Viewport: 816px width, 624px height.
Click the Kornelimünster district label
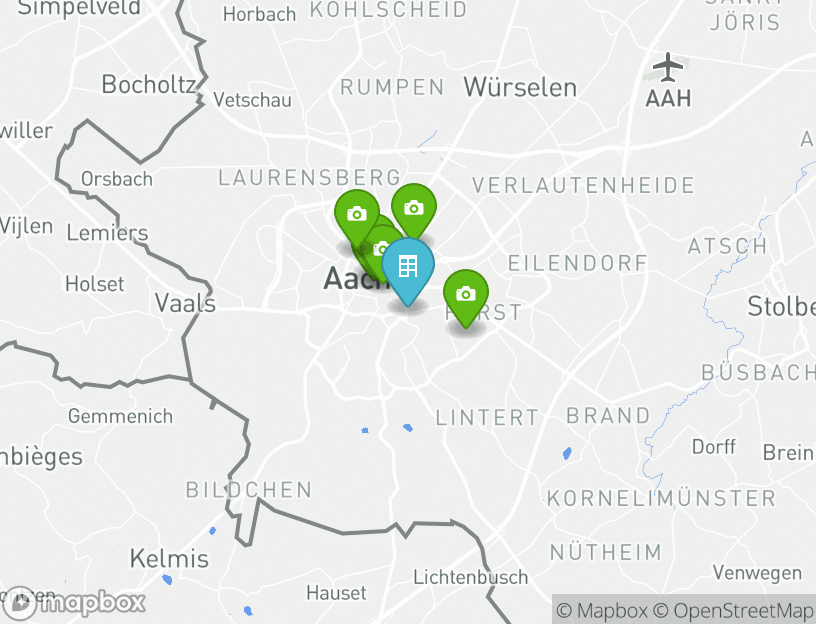point(661,498)
